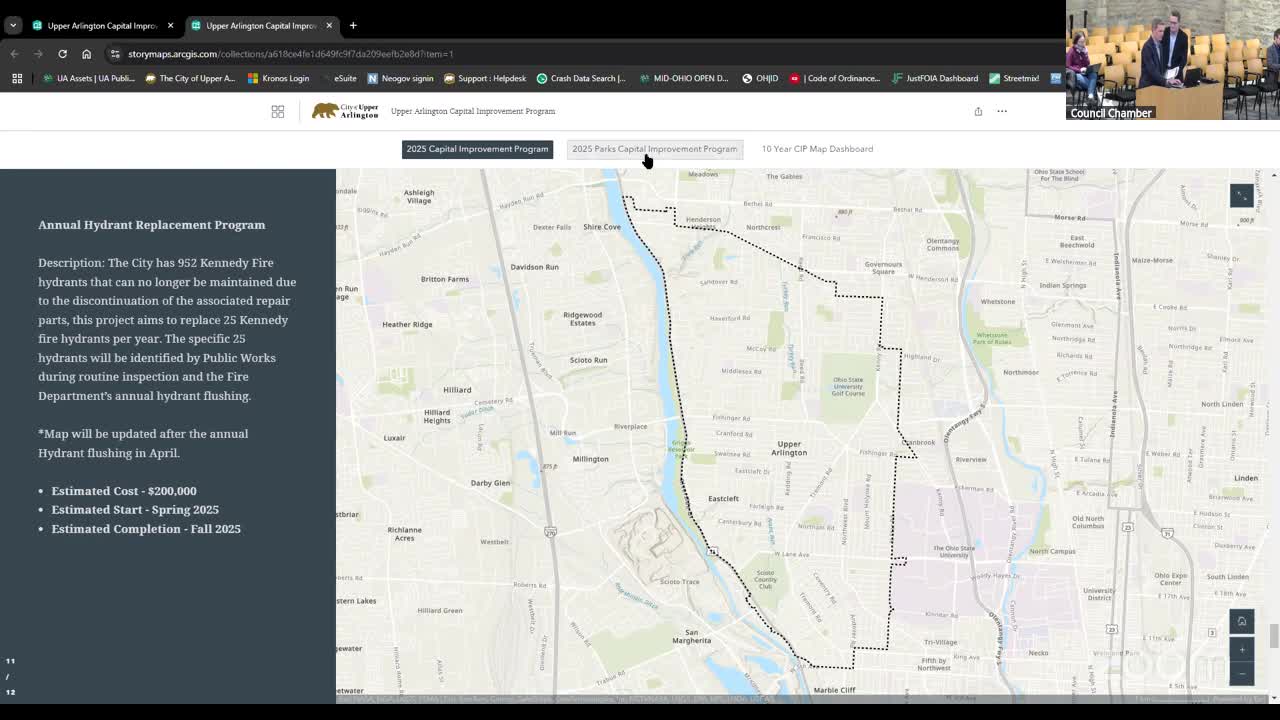
Task: Zoom in on the map
Action: (1241, 650)
